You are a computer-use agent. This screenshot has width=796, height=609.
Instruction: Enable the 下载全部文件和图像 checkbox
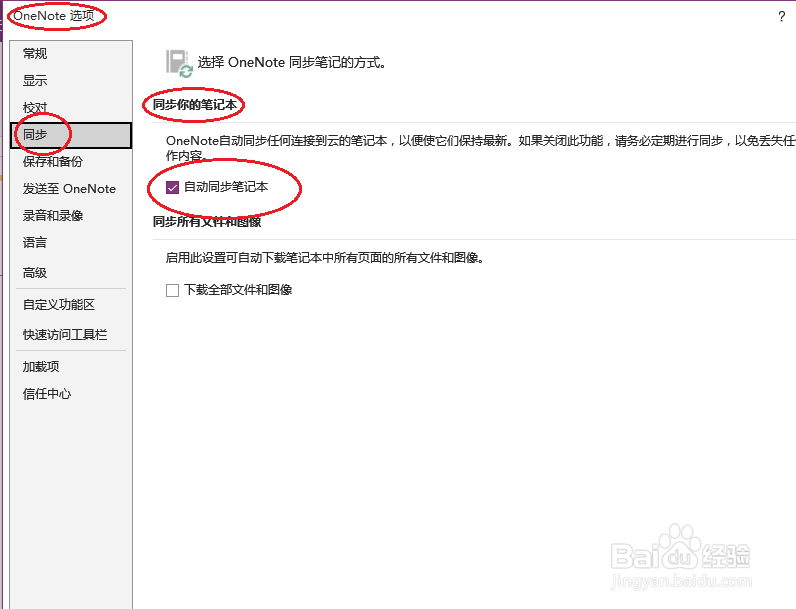coord(173,290)
